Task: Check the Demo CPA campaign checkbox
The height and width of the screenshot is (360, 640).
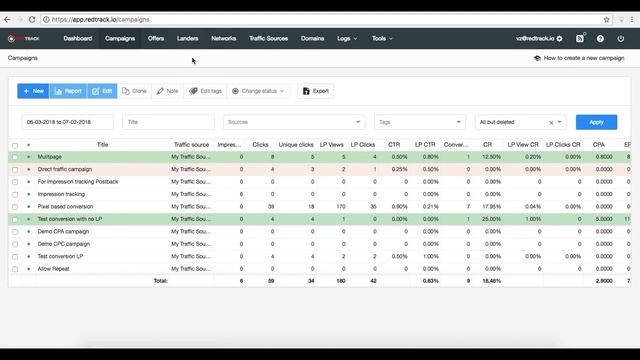Action: pyautogui.click(x=15, y=232)
